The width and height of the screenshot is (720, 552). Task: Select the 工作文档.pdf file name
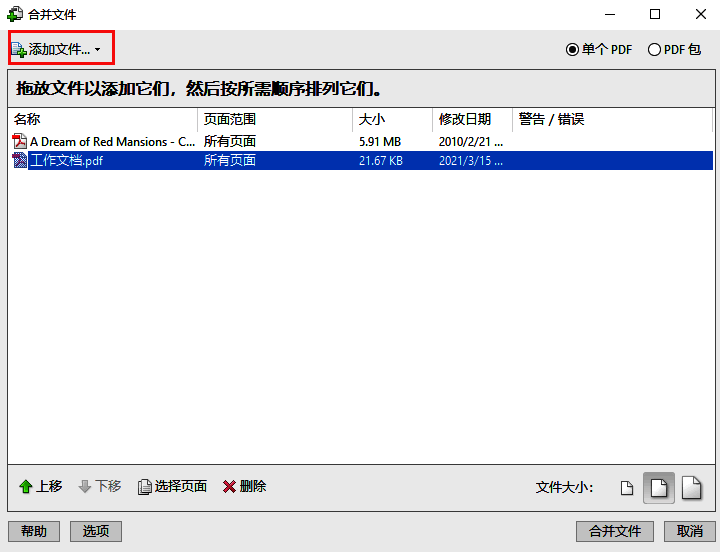point(67,161)
